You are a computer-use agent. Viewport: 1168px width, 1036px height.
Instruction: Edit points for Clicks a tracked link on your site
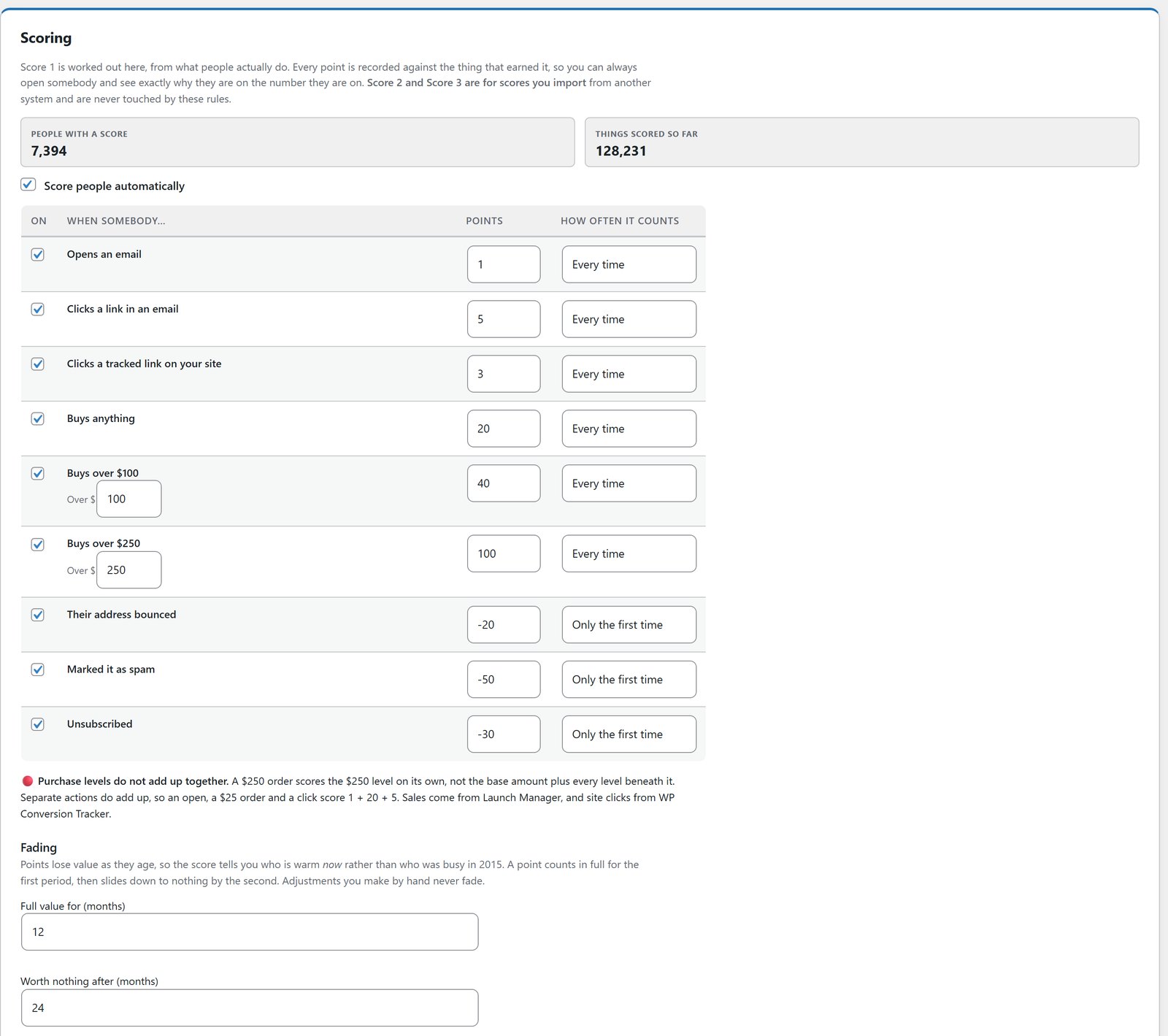504,374
